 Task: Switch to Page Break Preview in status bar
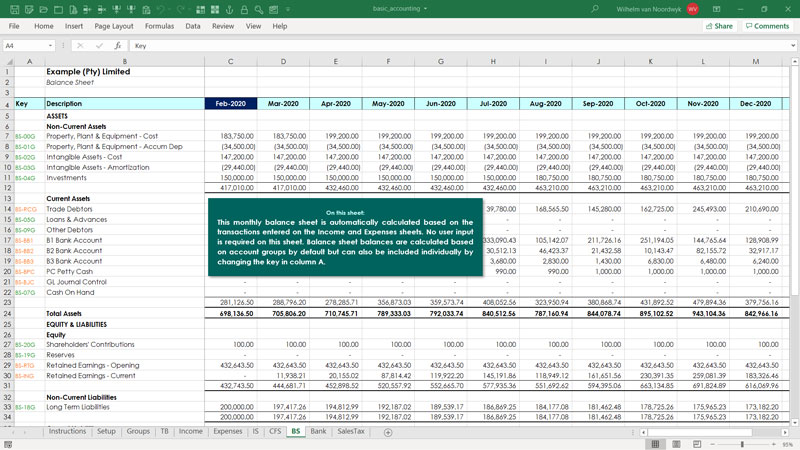(x=697, y=444)
